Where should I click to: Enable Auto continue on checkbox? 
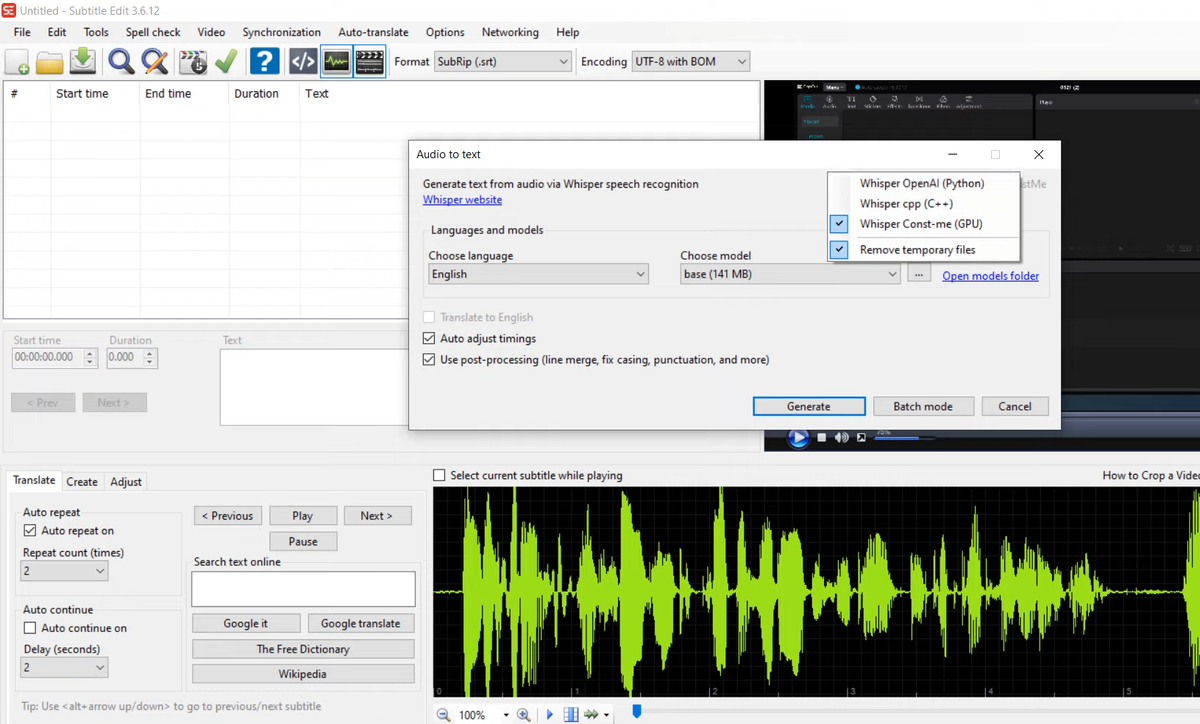pos(30,628)
